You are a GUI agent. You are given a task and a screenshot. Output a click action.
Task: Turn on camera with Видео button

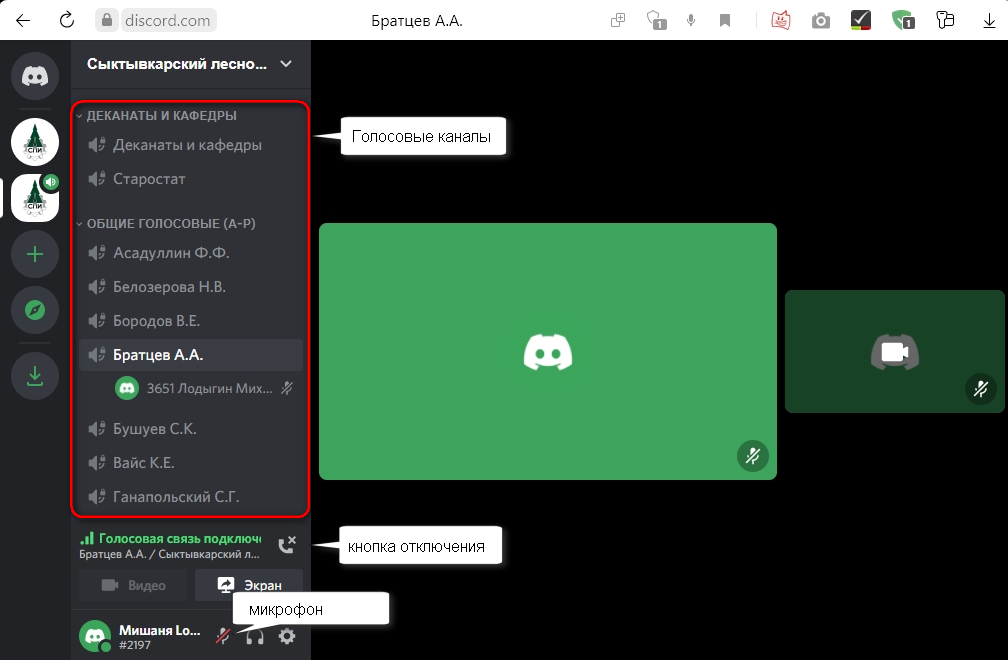(x=134, y=585)
